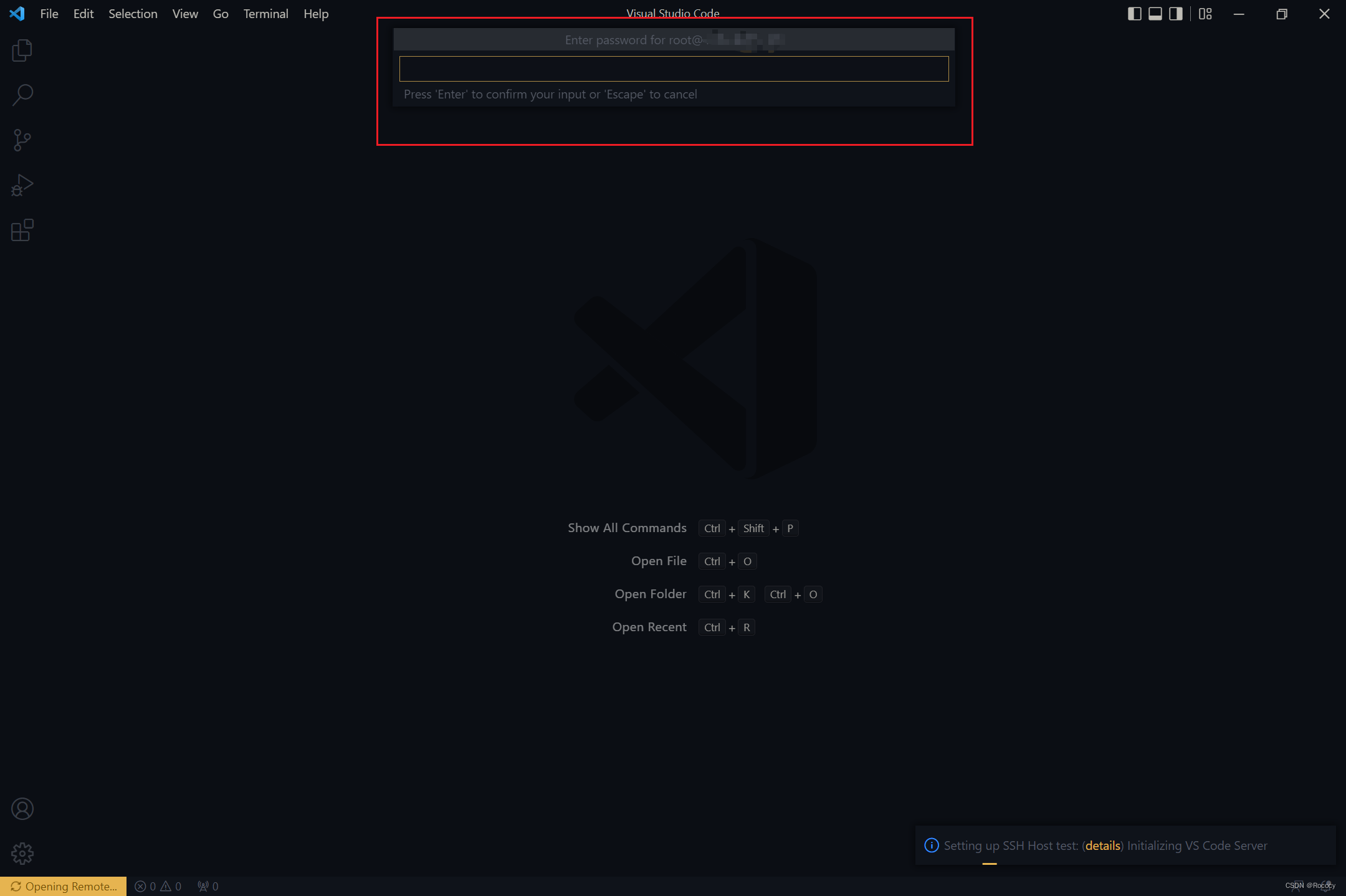Toggle the no ports forwarded indicator
1346x896 pixels.
pos(205,885)
